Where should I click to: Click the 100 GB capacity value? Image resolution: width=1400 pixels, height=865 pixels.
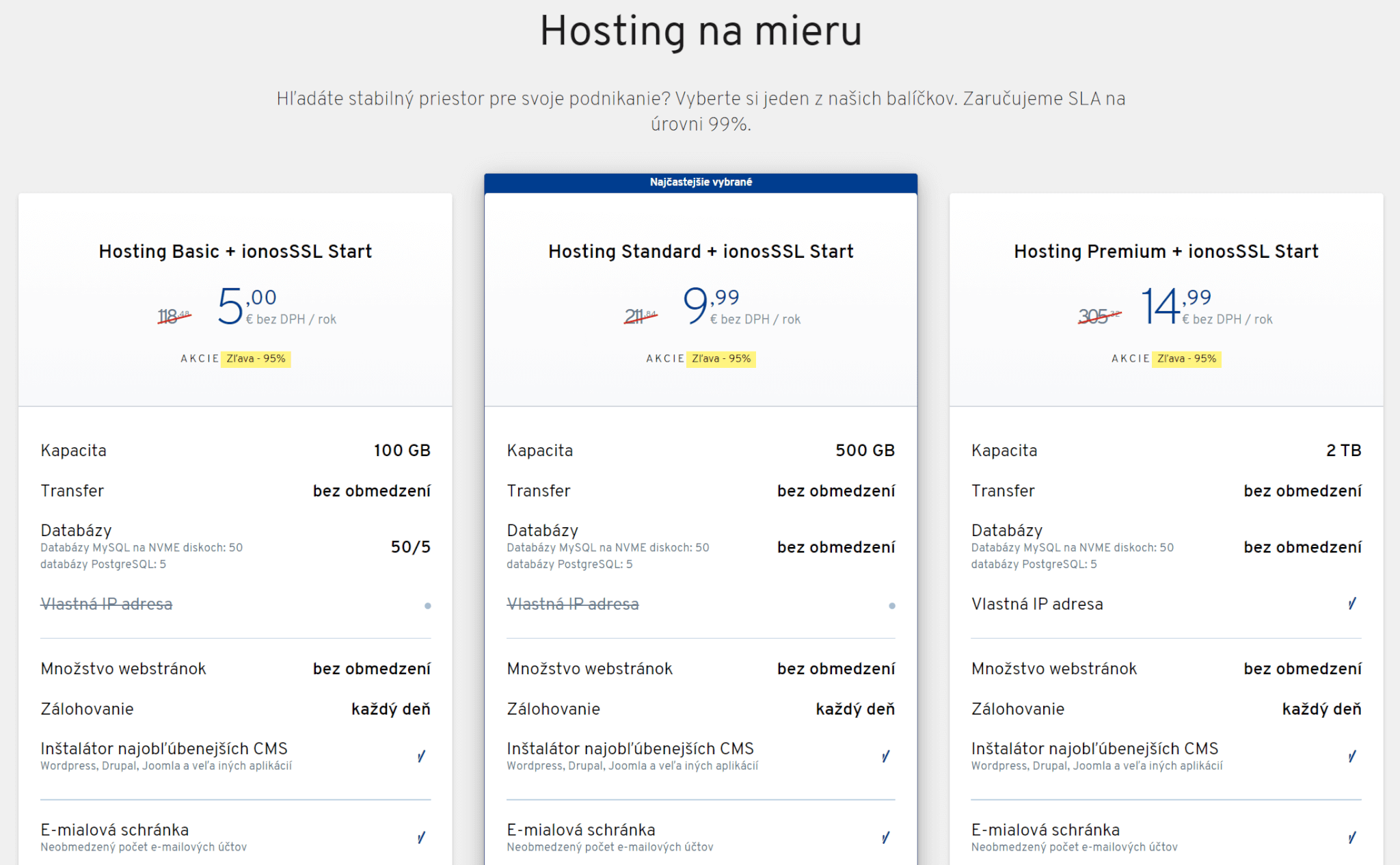point(402,451)
